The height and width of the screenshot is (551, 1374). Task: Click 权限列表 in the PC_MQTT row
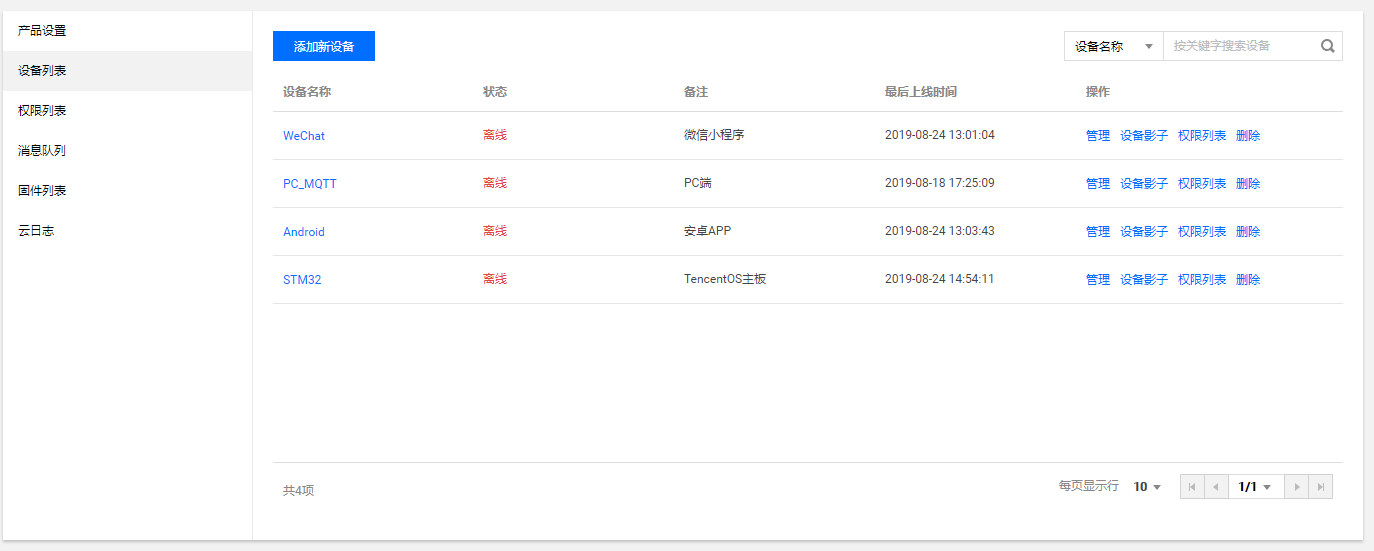pos(1202,184)
